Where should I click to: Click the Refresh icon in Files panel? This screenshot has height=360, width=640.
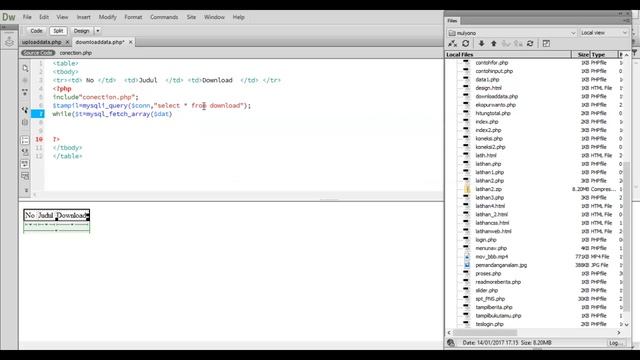click(465, 43)
